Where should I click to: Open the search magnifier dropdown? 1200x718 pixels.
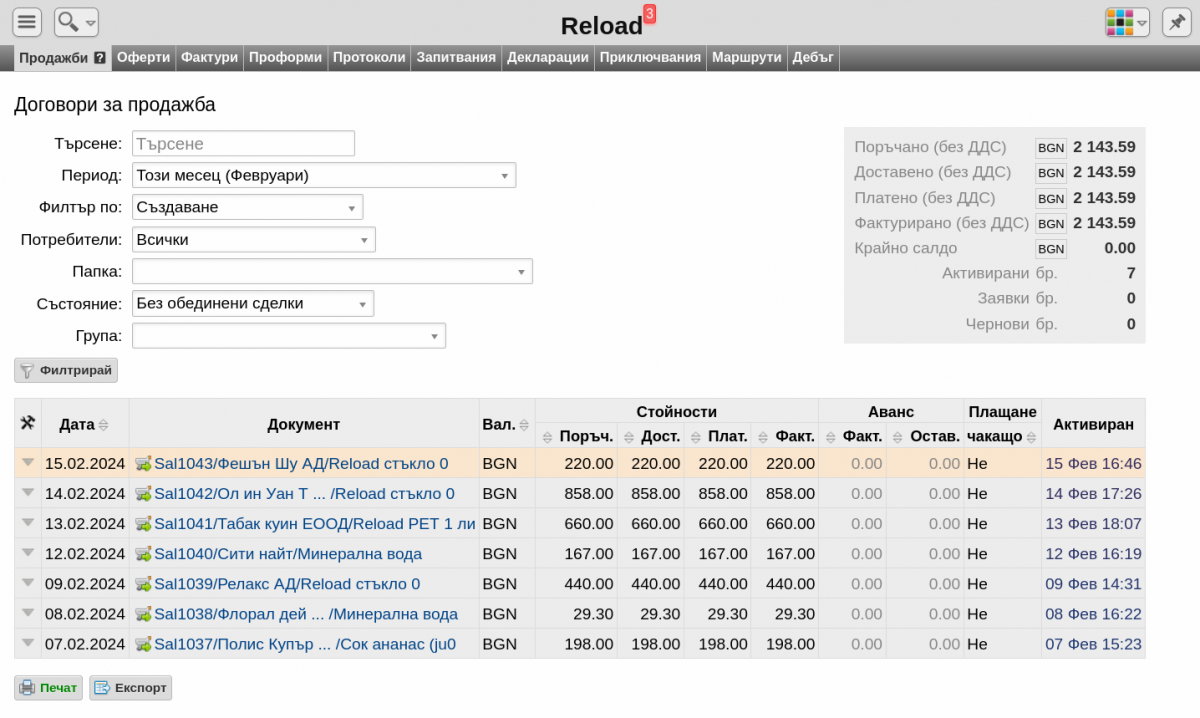pos(76,21)
